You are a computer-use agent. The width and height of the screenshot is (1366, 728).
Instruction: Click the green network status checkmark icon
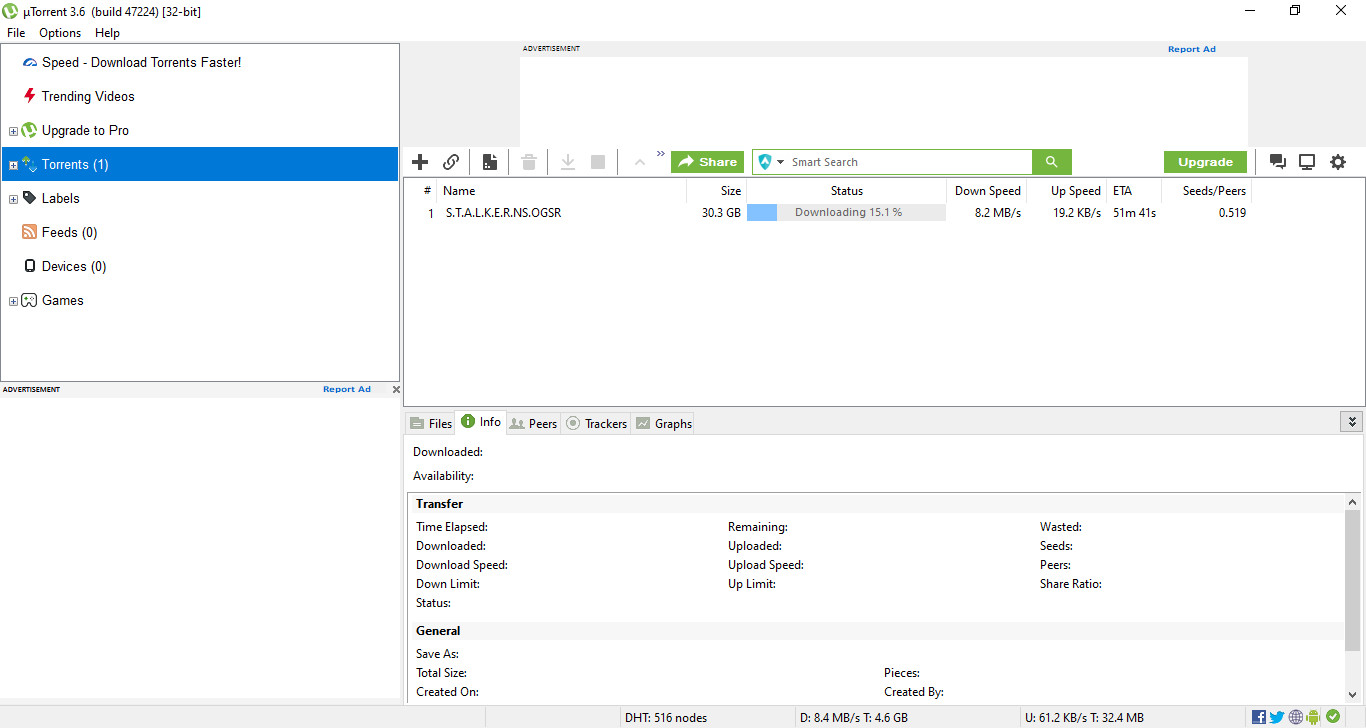pos(1333,717)
